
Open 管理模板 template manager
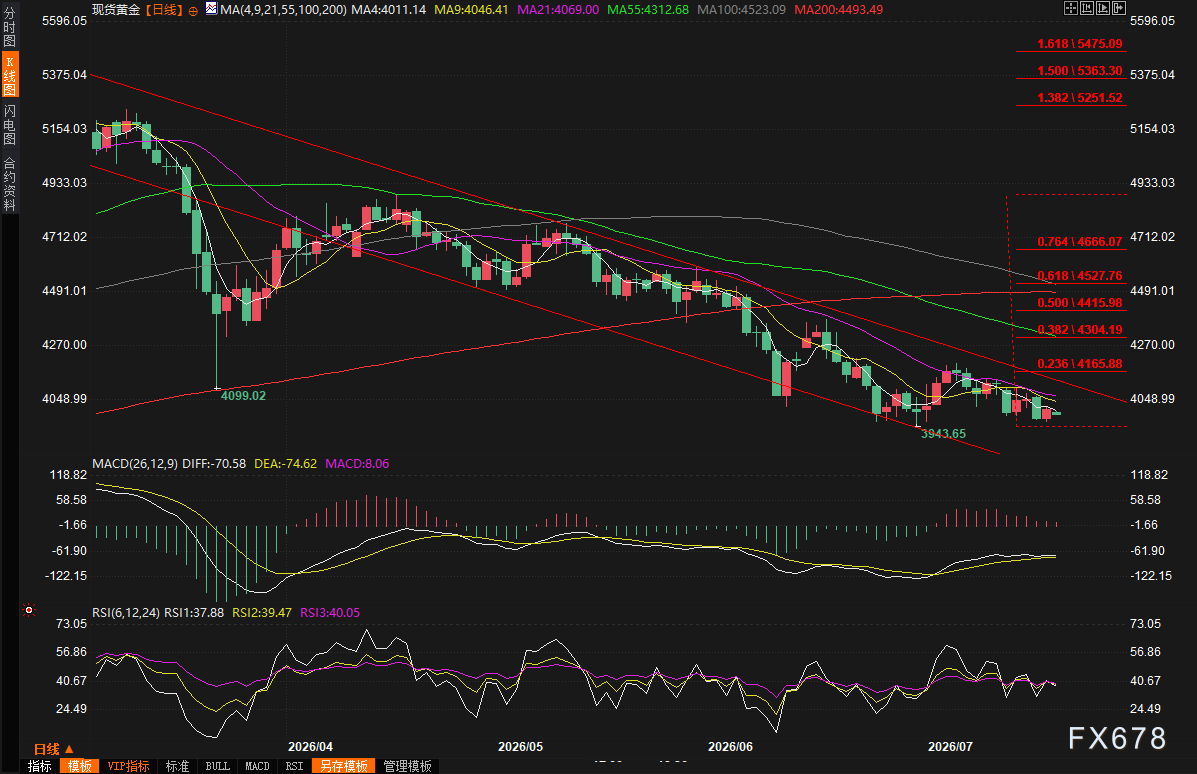pos(408,766)
